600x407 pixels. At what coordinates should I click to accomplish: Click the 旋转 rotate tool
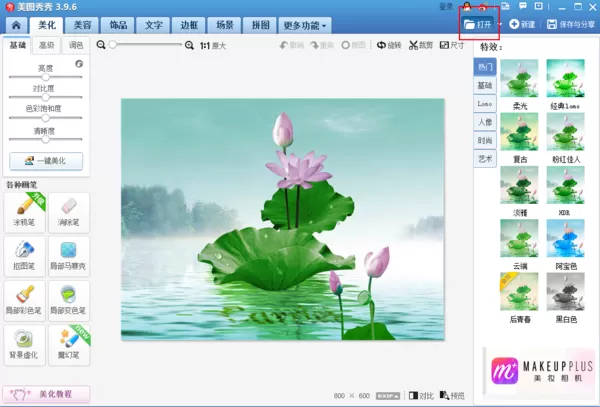[x=389, y=46]
